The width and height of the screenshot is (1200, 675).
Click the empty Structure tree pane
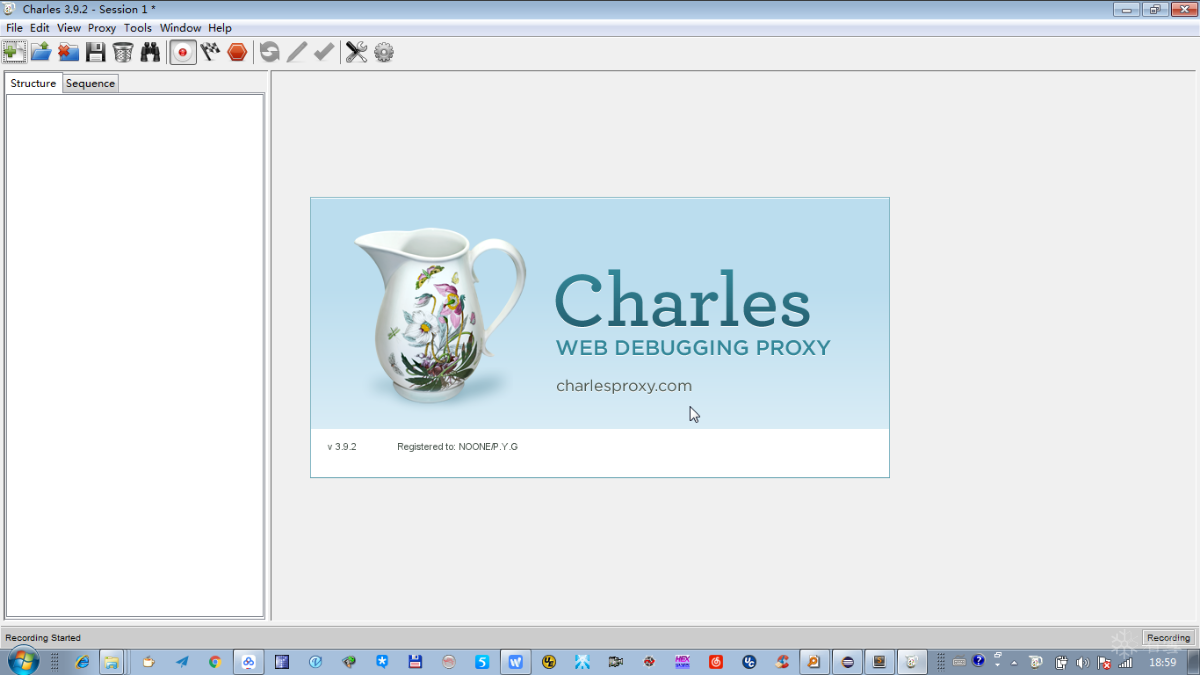[x=134, y=355]
